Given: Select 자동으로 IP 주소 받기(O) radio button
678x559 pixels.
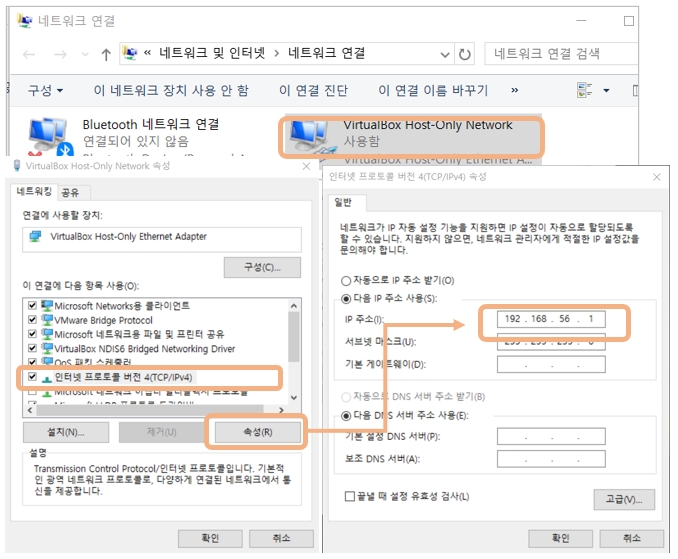Looking at the screenshot, I should pyautogui.click(x=345, y=281).
